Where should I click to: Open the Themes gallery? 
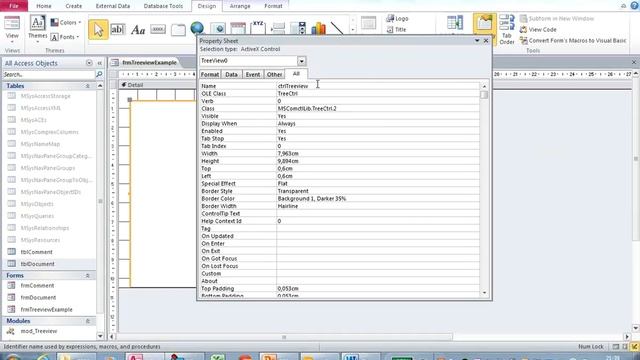click(38, 28)
